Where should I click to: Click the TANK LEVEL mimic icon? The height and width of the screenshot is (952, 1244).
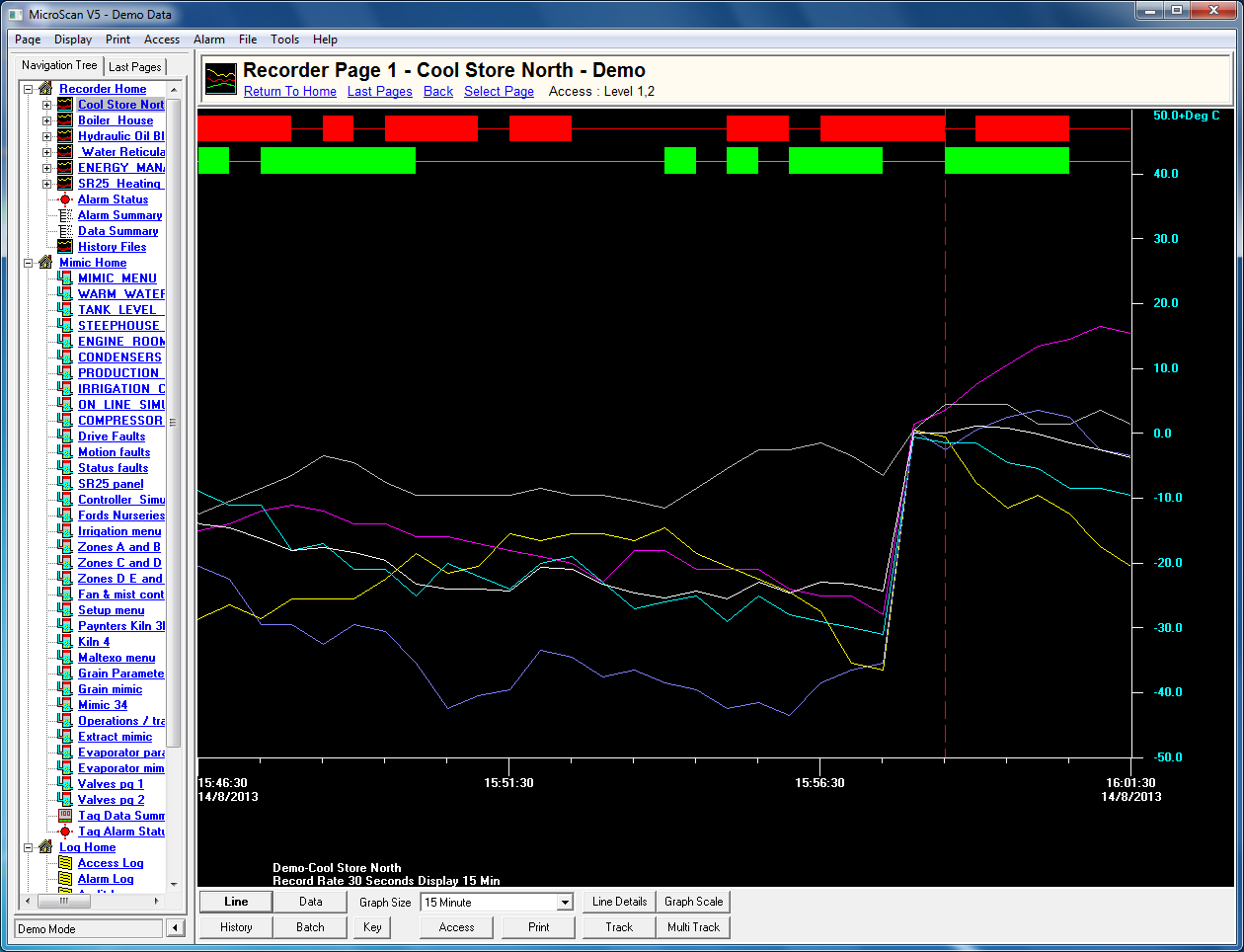pyautogui.click(x=65, y=310)
